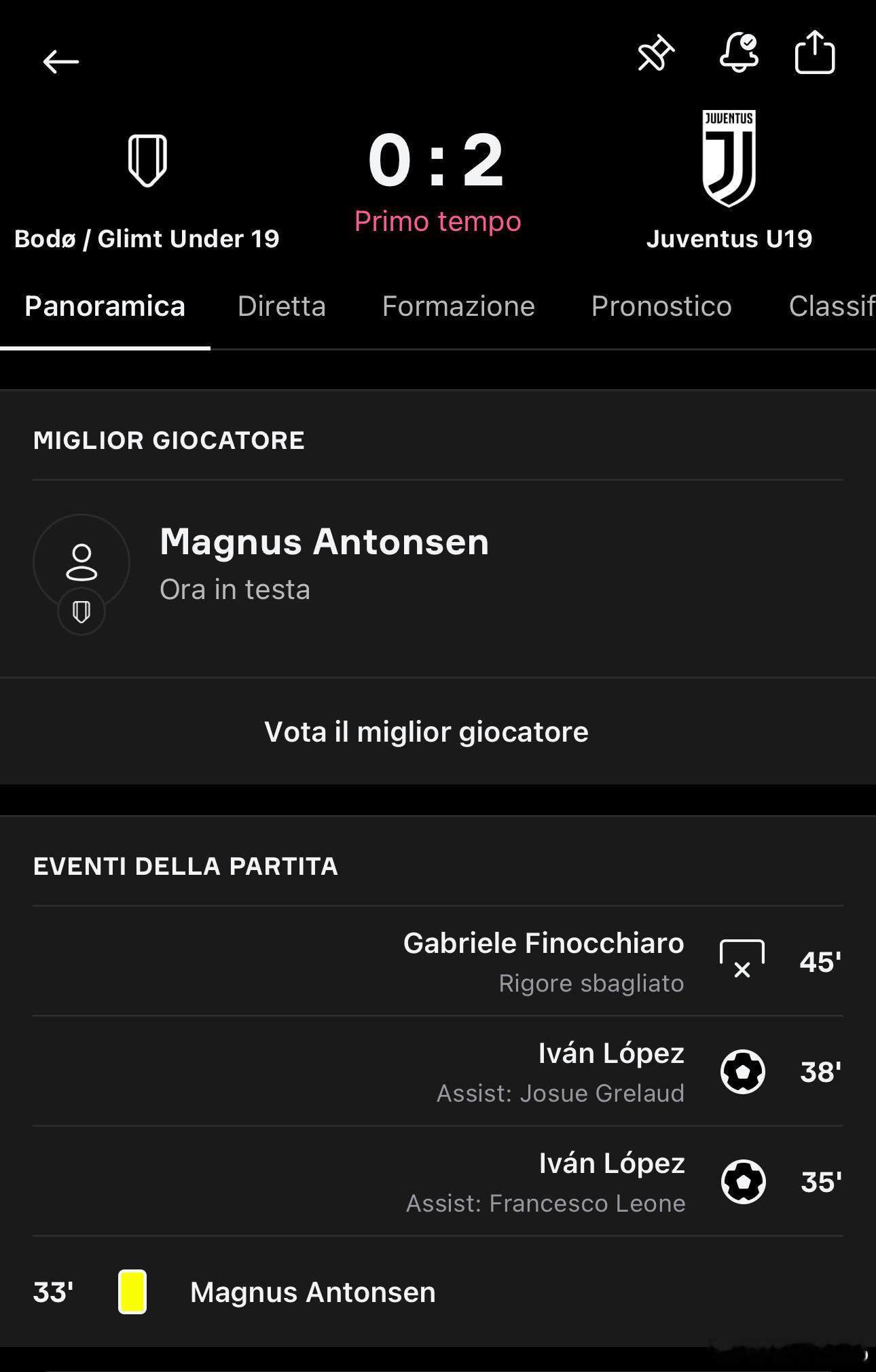Tap the back arrow icon

click(60, 62)
